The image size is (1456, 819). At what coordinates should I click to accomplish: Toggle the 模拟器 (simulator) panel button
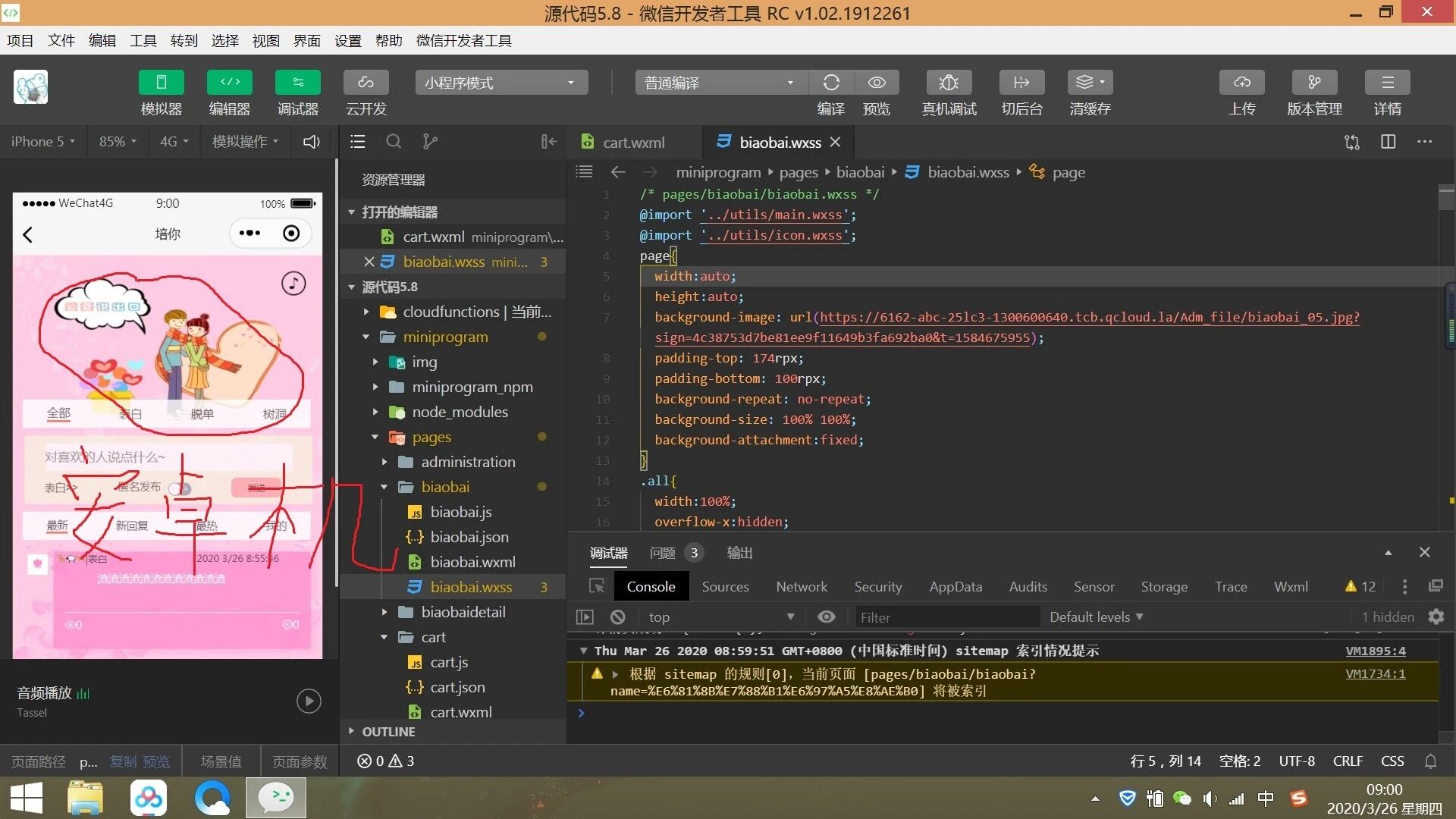pos(161,83)
